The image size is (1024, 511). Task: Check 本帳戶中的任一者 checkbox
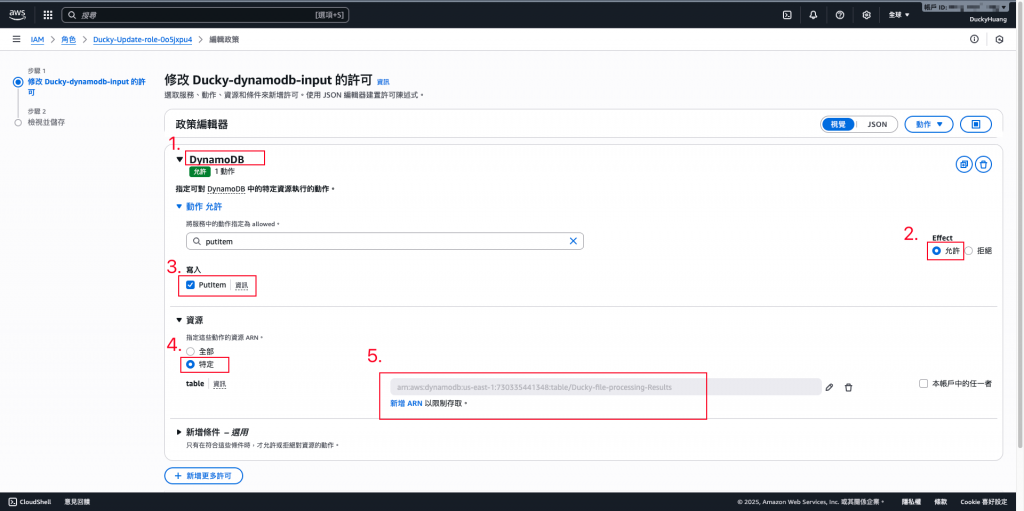click(923, 384)
